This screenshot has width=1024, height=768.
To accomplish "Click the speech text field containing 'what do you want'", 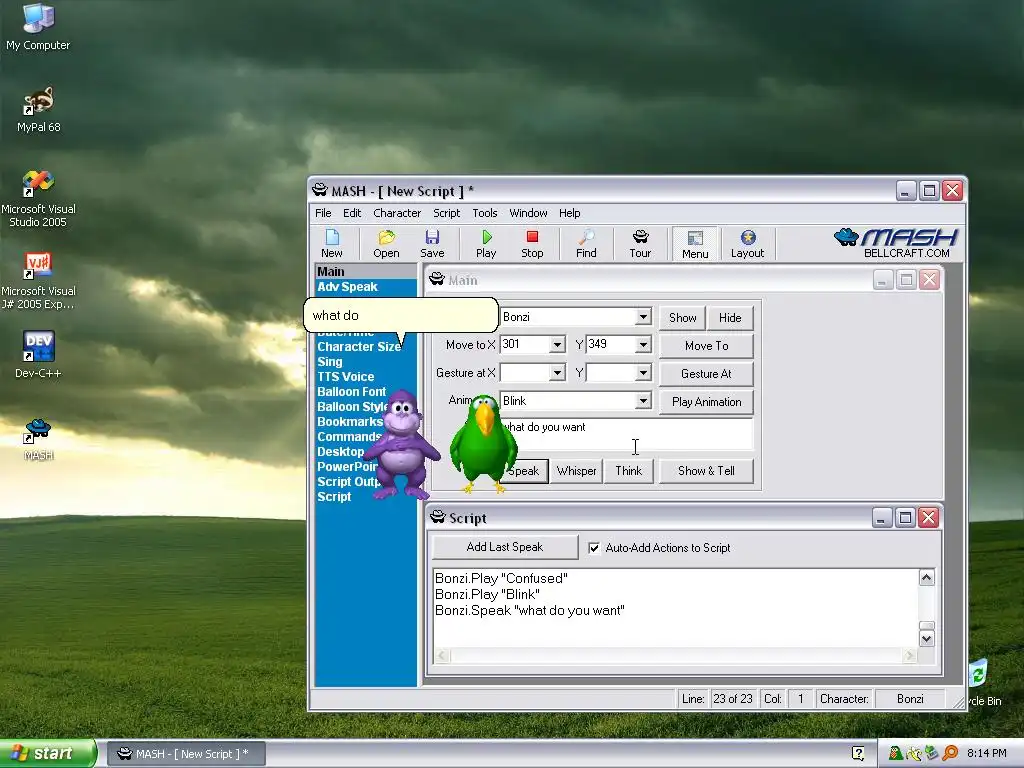I will pos(626,434).
